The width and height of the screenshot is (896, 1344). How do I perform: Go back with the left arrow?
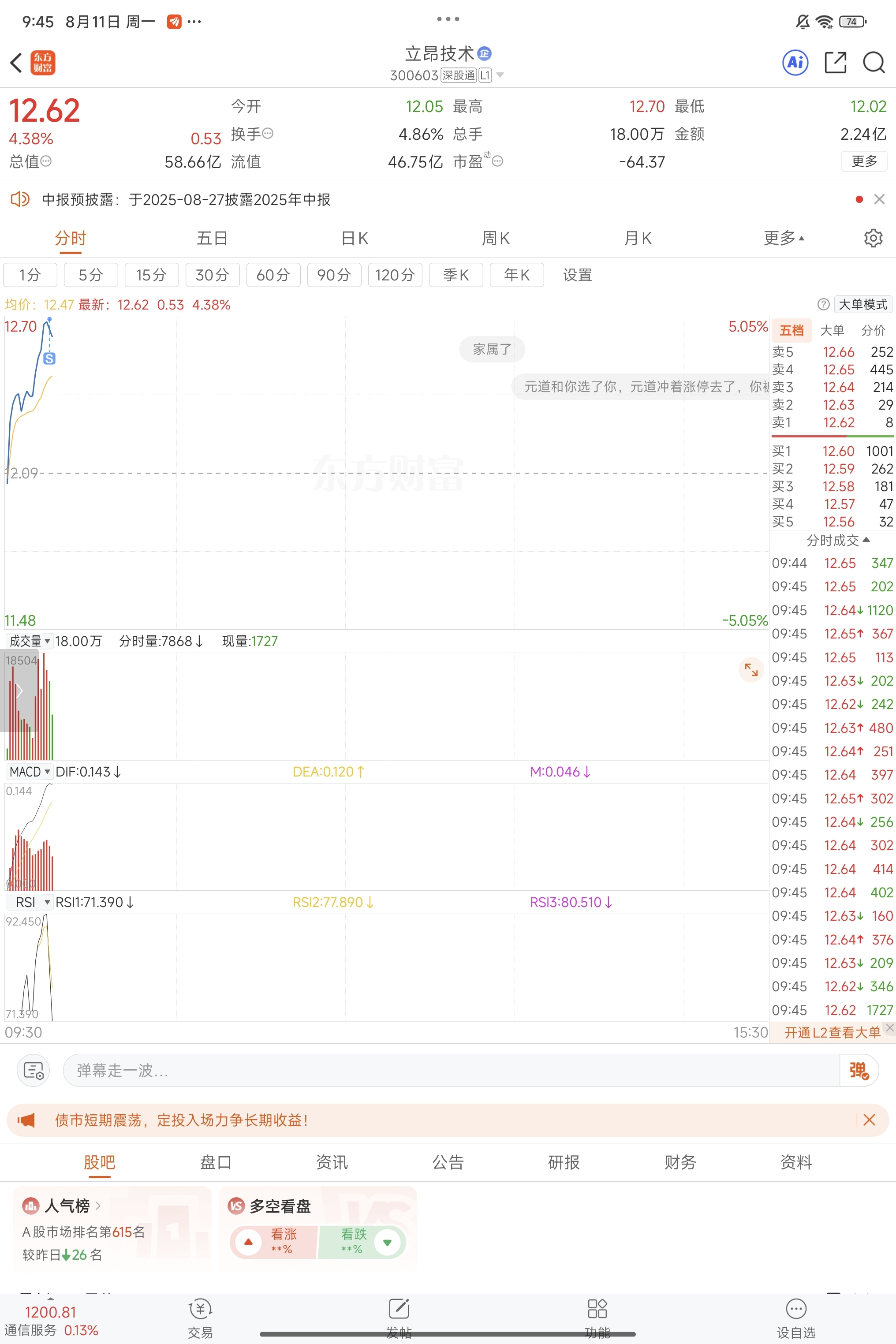pos(16,63)
